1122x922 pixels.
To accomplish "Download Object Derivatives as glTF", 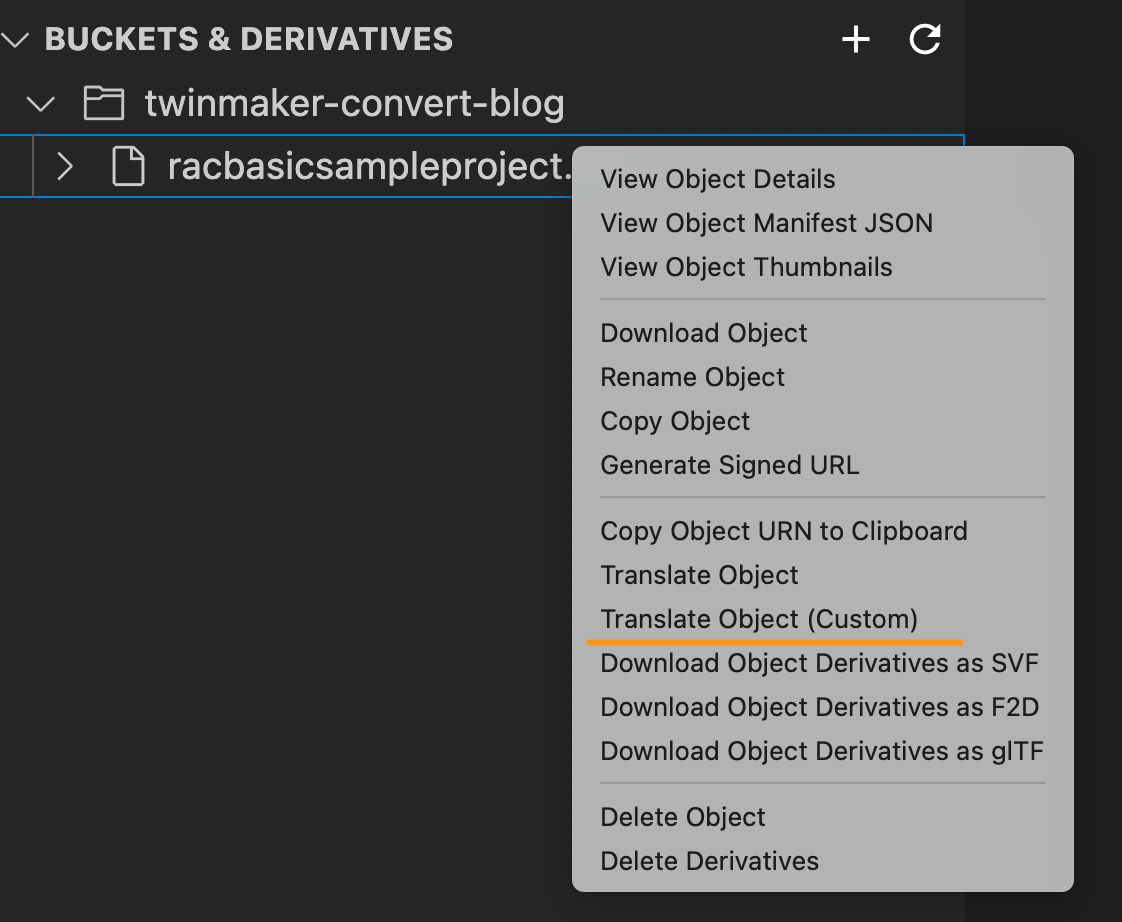I will point(821,751).
